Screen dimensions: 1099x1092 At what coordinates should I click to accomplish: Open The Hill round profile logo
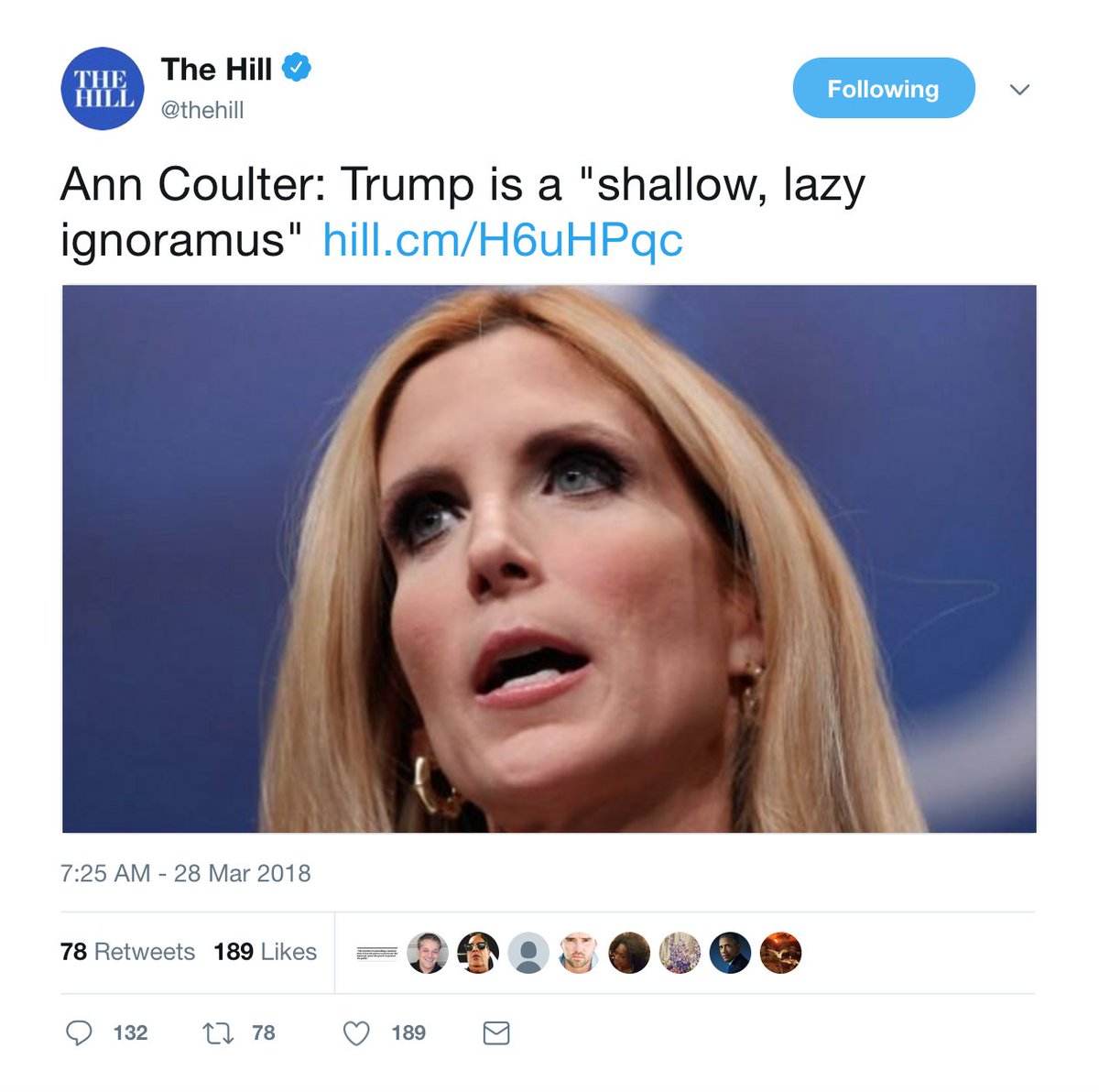point(102,89)
